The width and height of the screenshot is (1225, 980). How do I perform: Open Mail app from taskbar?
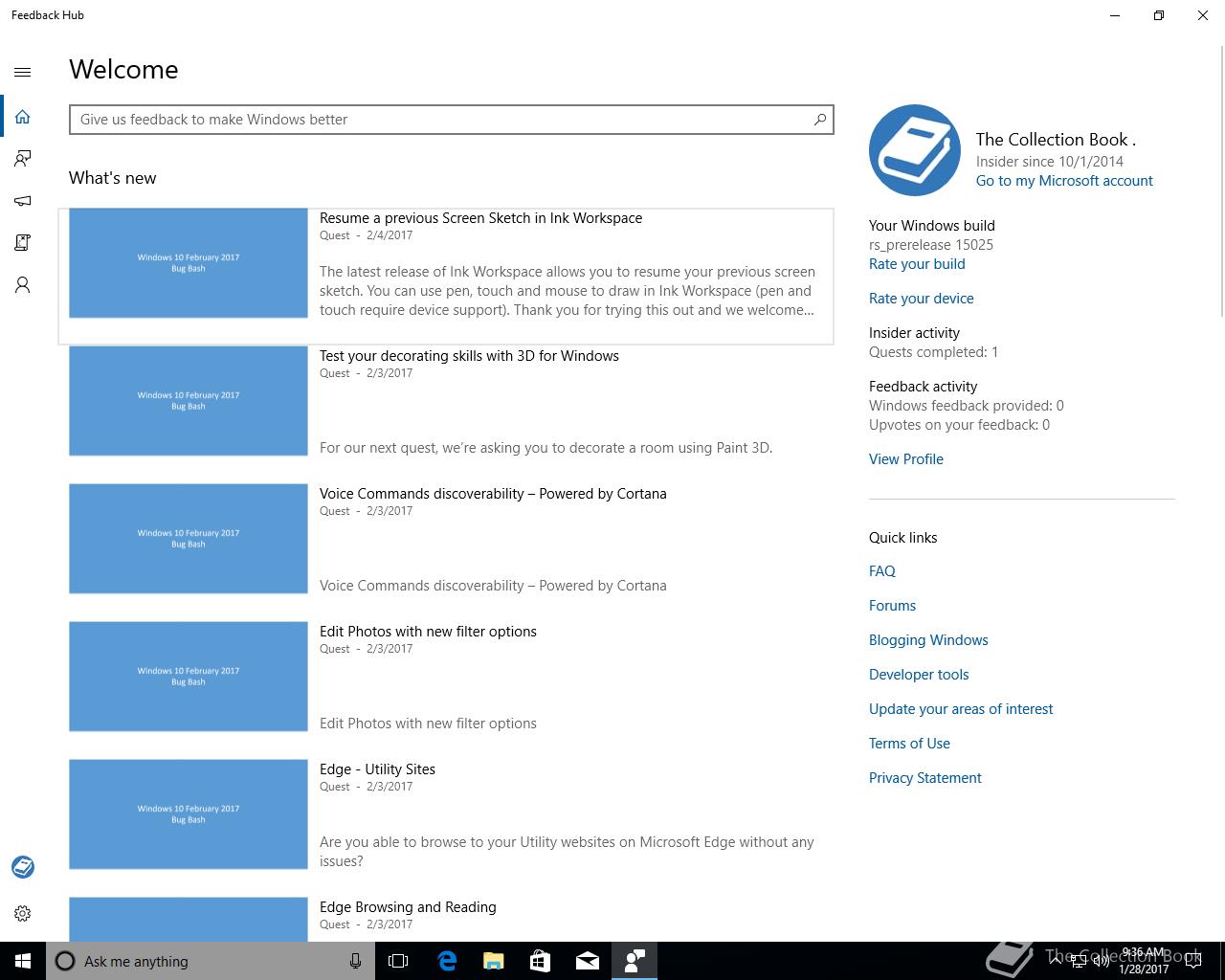coord(588,961)
